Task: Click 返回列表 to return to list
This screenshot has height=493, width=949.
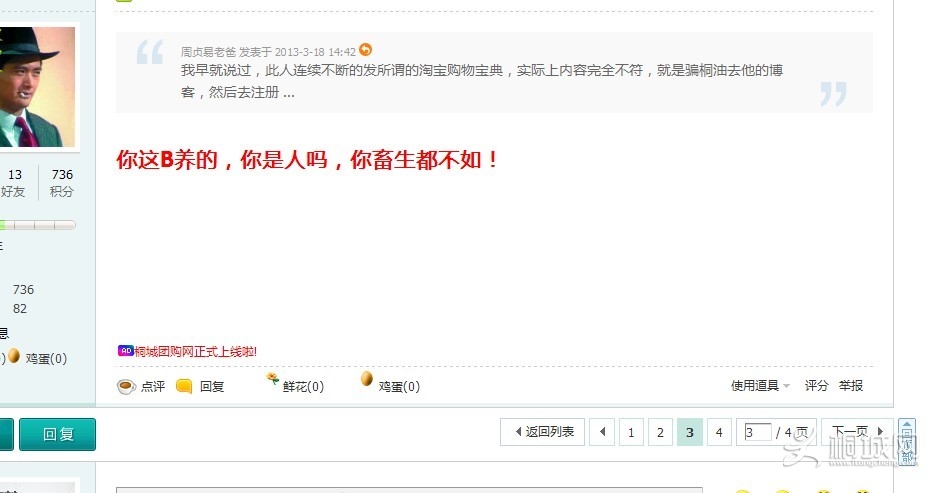Action: (x=542, y=432)
